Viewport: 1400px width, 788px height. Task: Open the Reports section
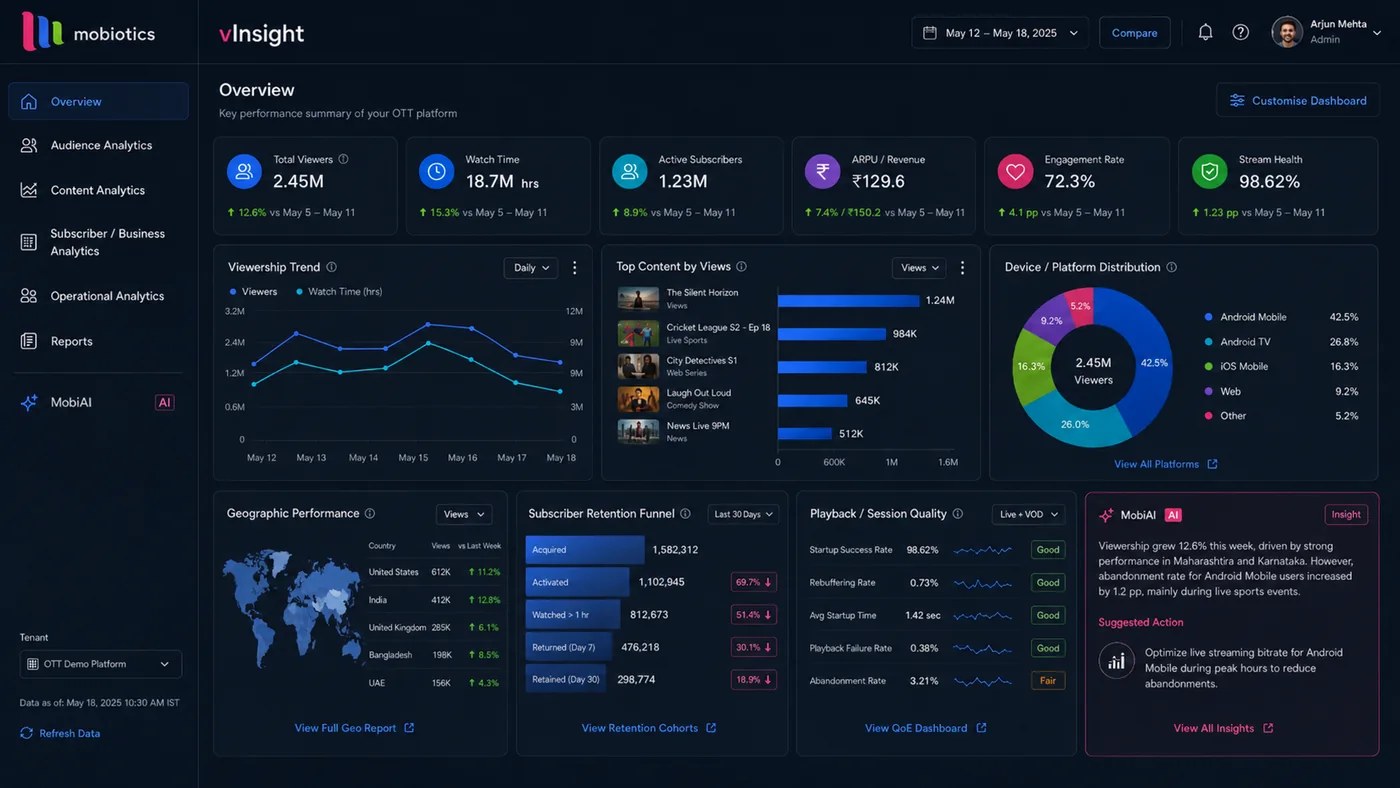point(98,341)
